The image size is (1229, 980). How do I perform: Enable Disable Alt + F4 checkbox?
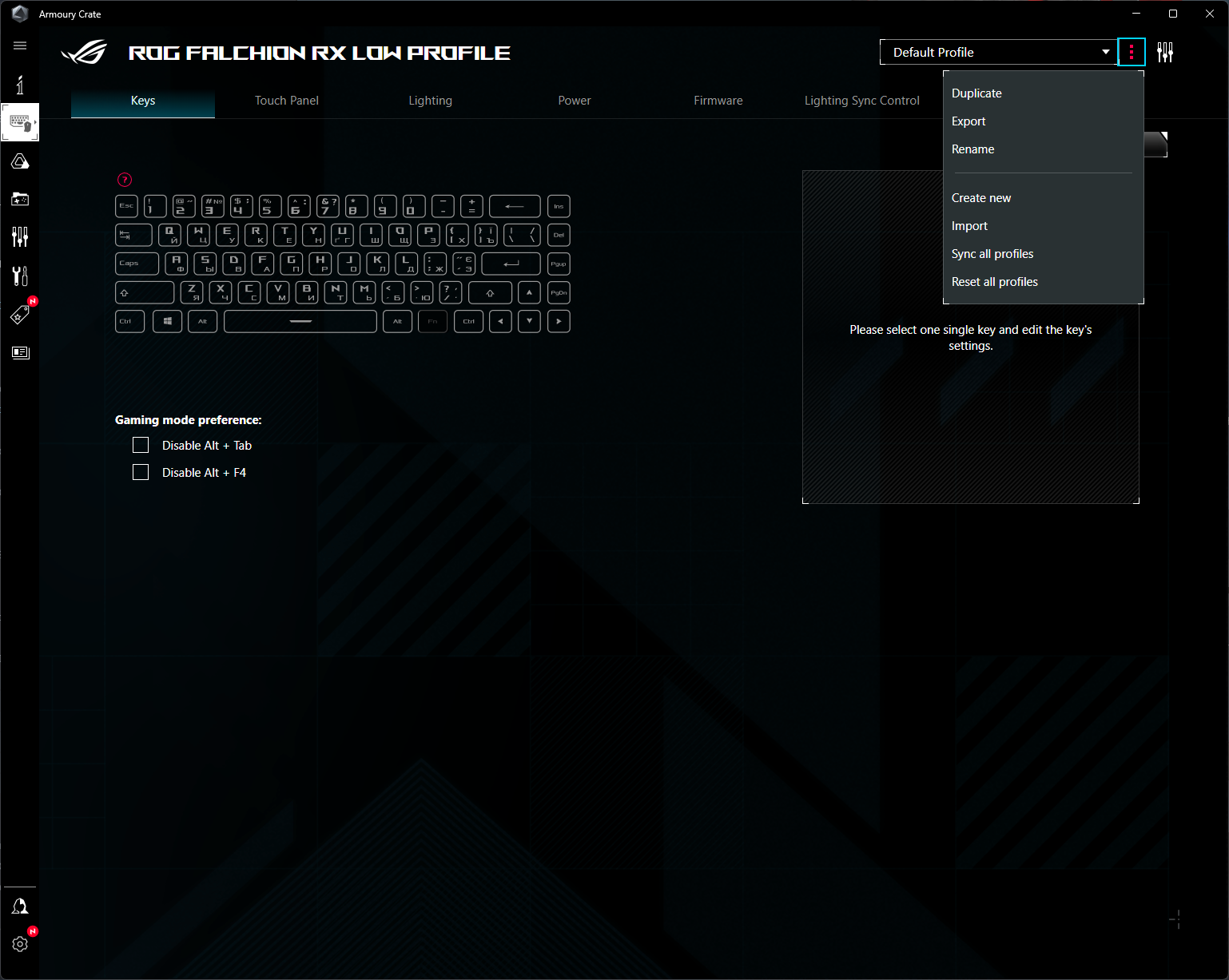tap(141, 473)
